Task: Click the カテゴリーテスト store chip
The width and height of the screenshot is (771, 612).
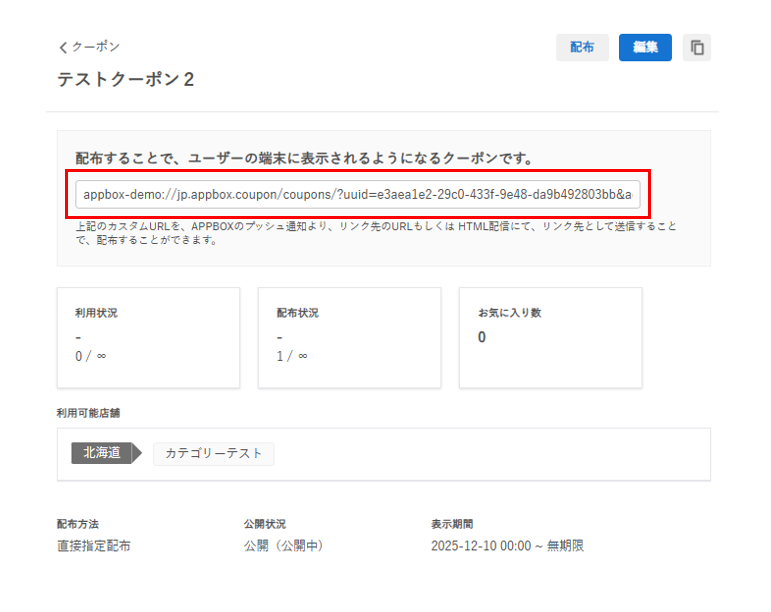Action: point(213,453)
